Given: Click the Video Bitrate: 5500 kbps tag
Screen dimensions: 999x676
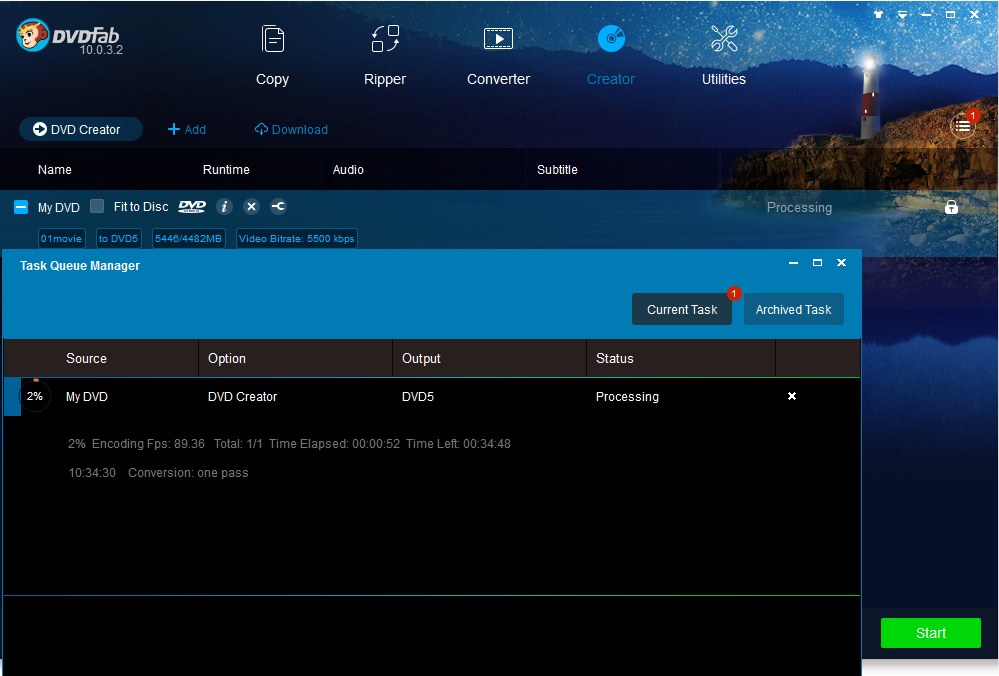Looking at the screenshot, I should pyautogui.click(x=297, y=239).
